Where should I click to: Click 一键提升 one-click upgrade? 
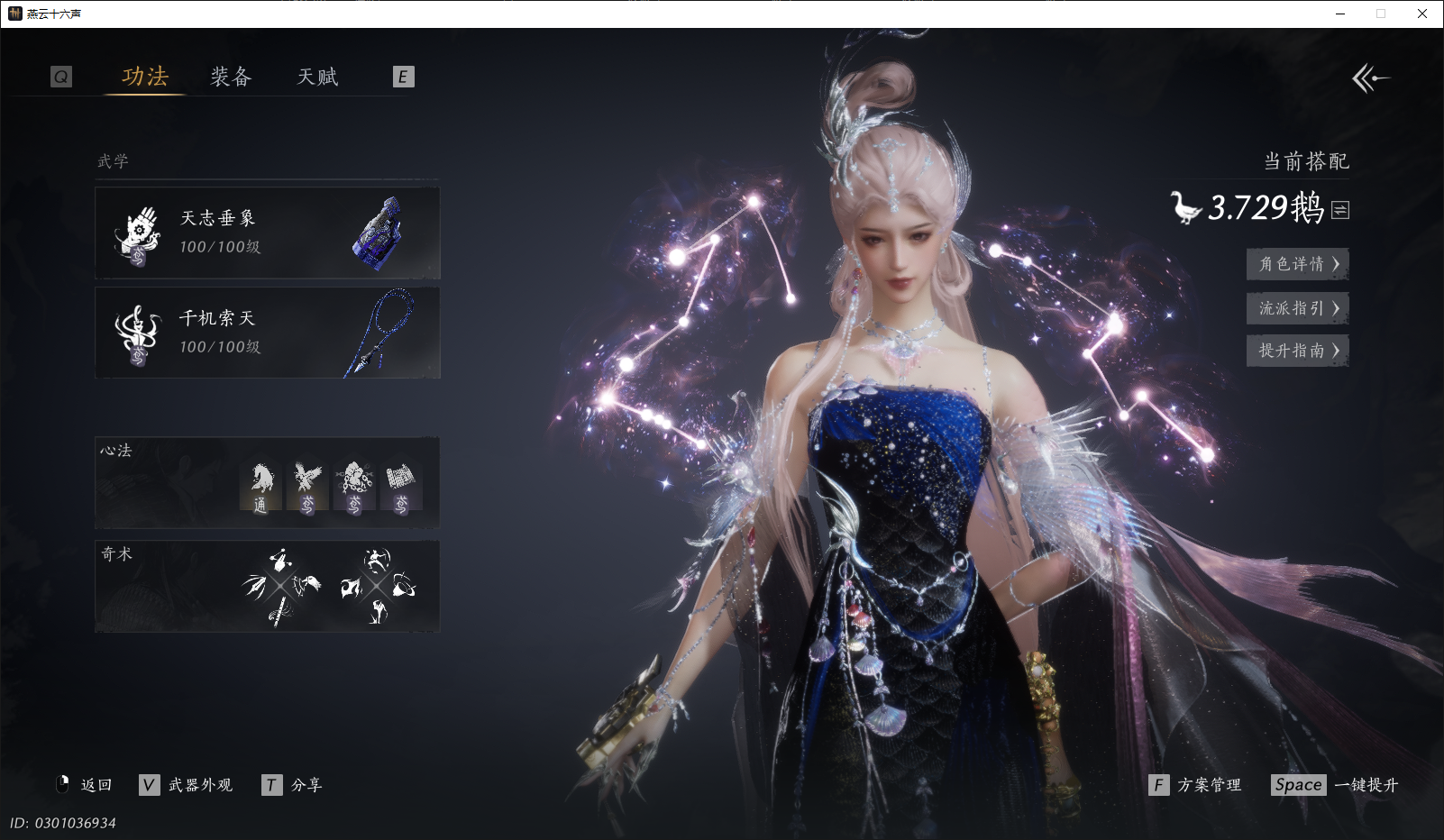(x=1366, y=785)
